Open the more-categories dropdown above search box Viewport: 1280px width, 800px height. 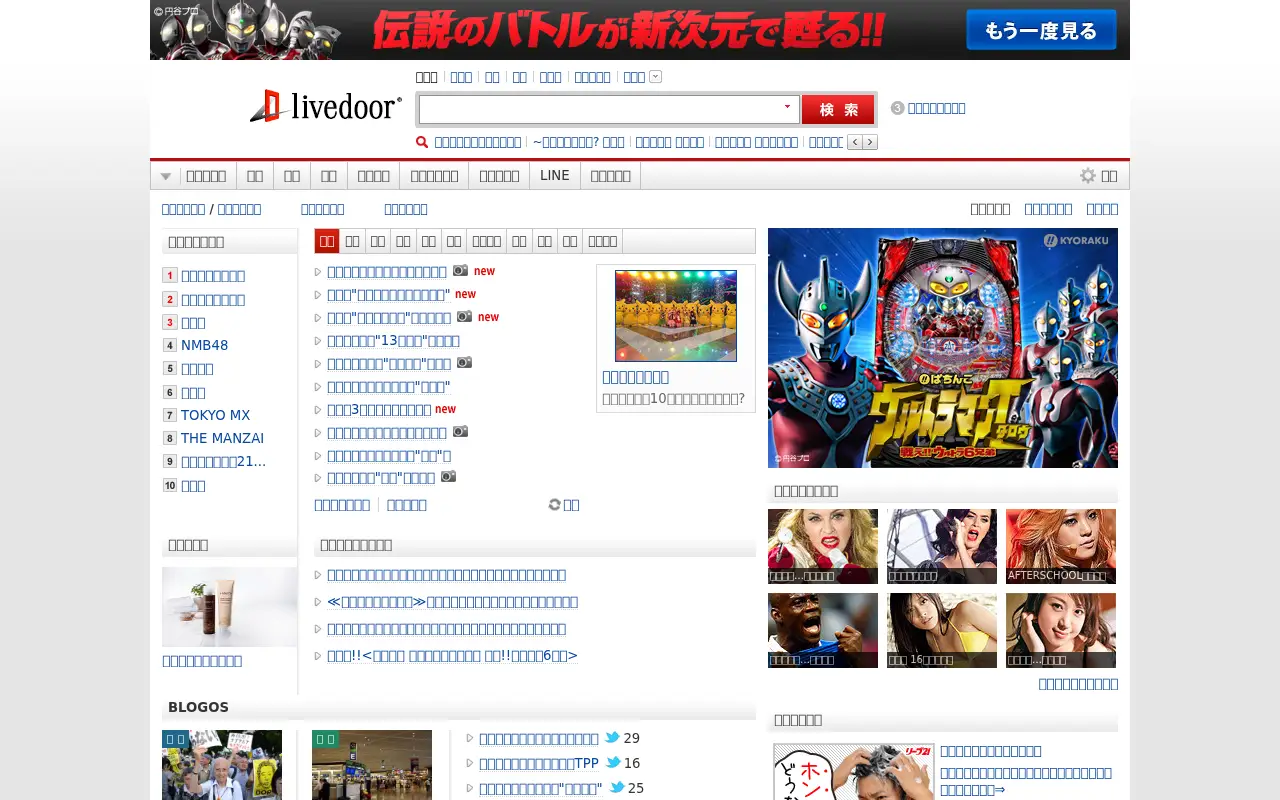pos(655,77)
